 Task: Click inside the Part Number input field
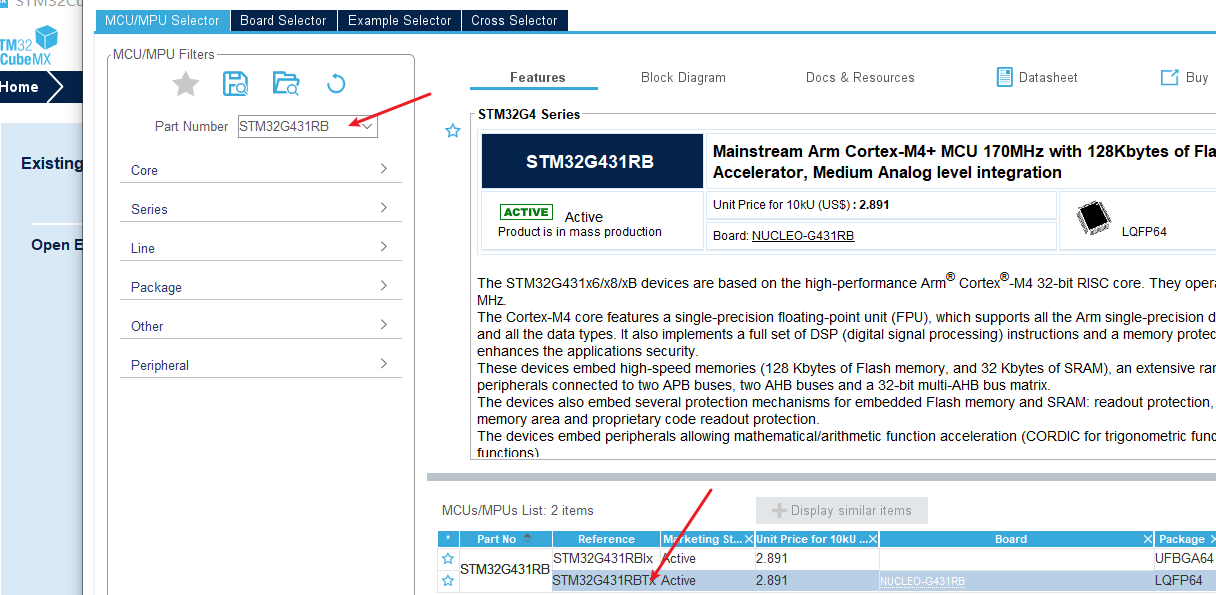pyautogui.click(x=297, y=126)
